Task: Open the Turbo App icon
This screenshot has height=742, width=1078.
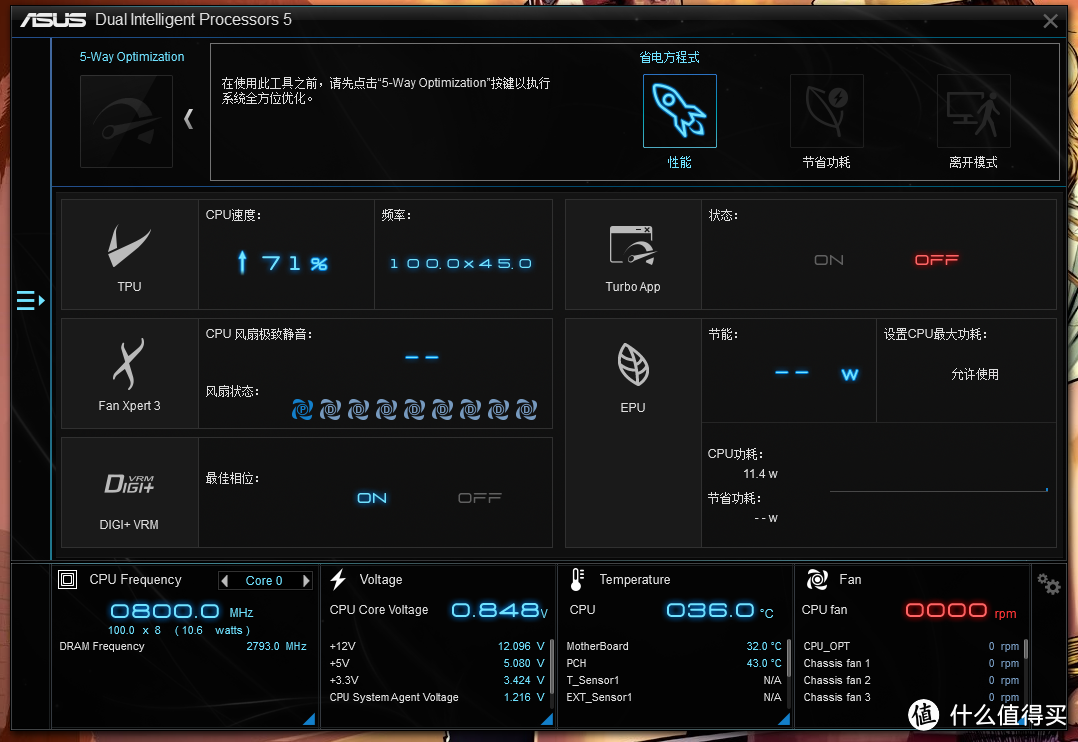Action: coord(632,245)
